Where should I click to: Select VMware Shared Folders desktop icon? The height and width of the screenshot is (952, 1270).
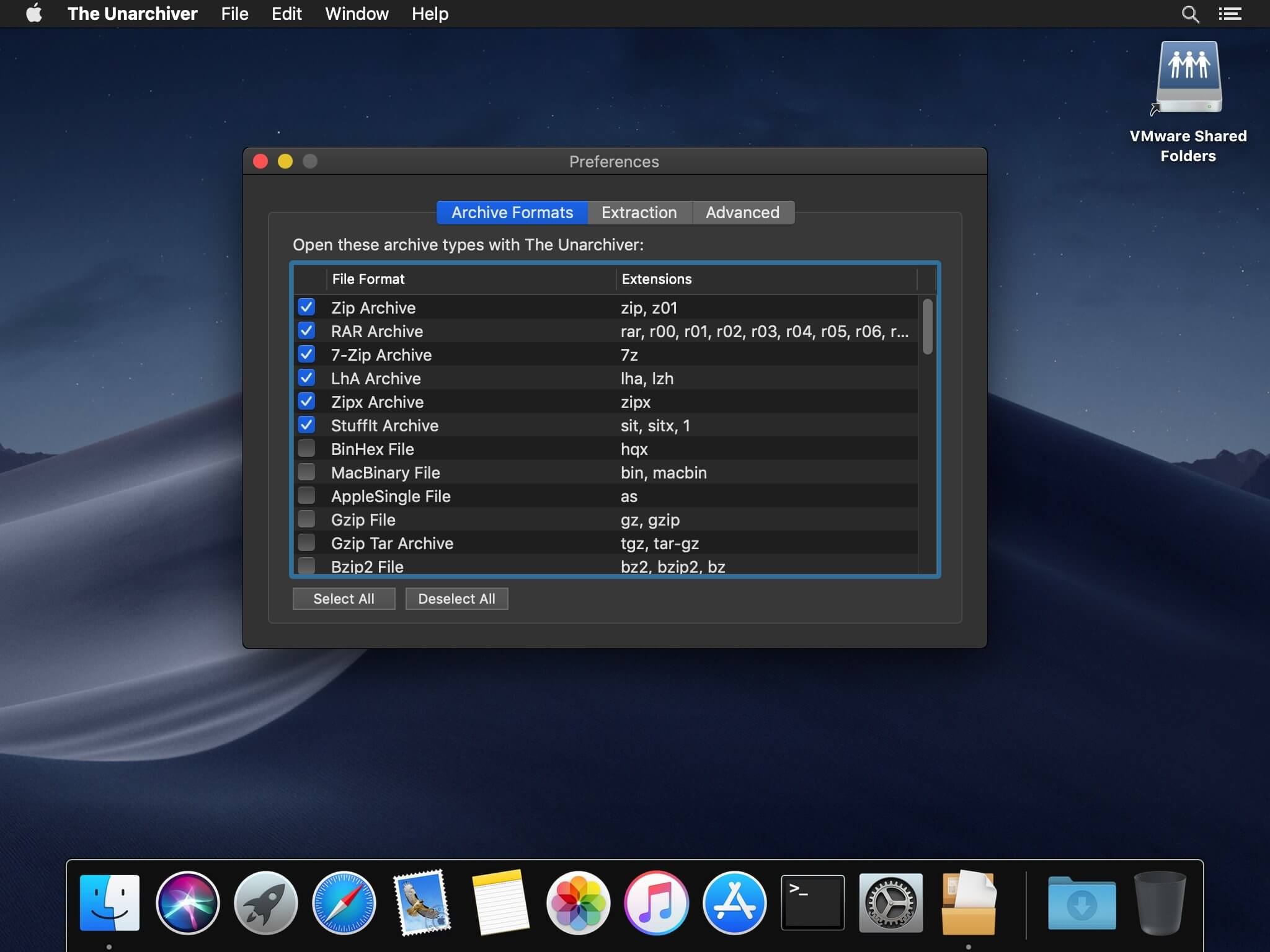[x=1188, y=102]
